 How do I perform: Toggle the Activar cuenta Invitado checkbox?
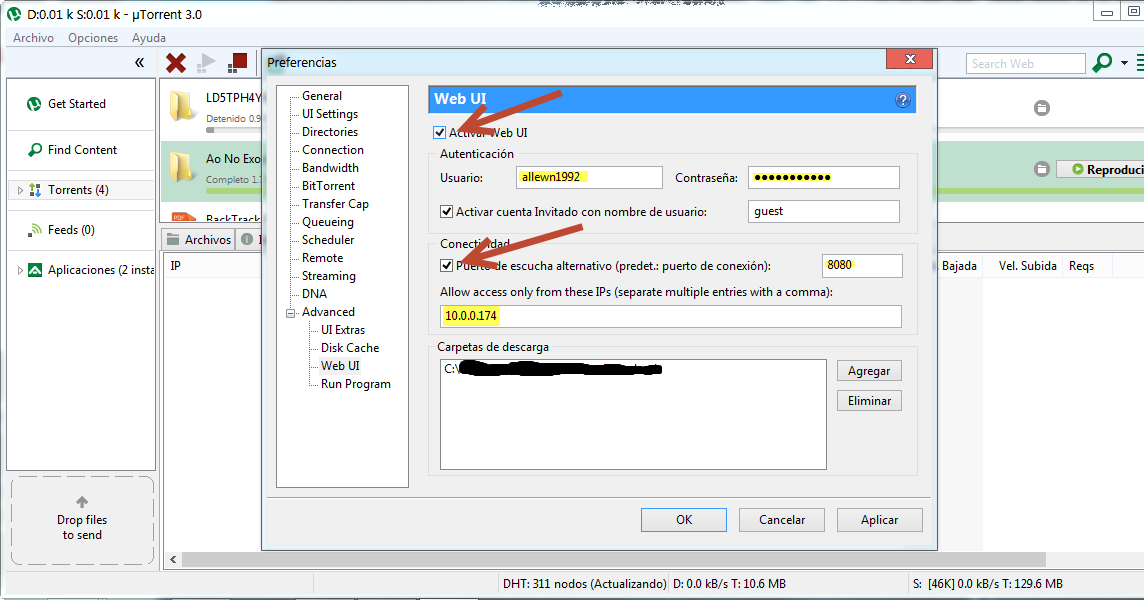coord(447,211)
